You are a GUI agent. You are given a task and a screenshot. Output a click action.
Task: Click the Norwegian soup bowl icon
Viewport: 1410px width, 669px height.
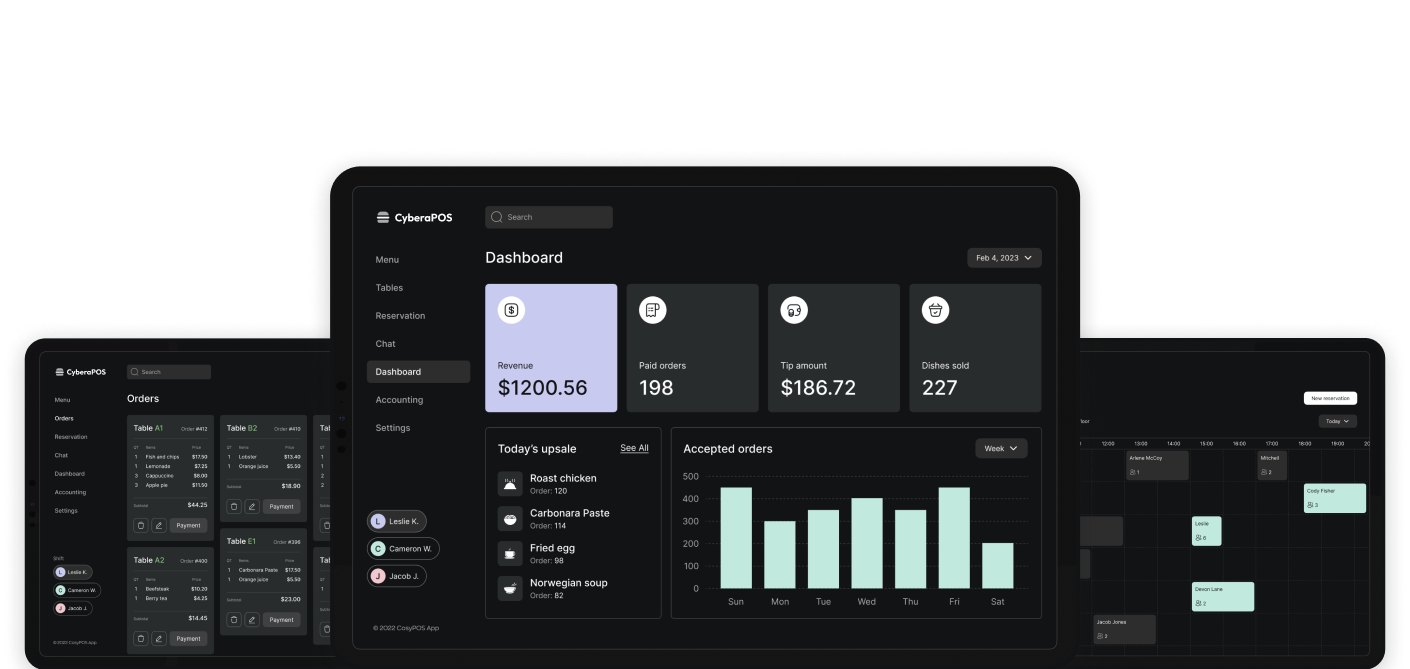click(x=511, y=588)
